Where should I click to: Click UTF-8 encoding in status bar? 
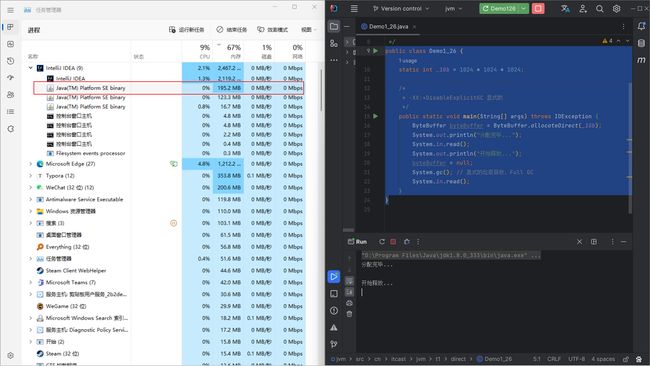(x=576, y=359)
